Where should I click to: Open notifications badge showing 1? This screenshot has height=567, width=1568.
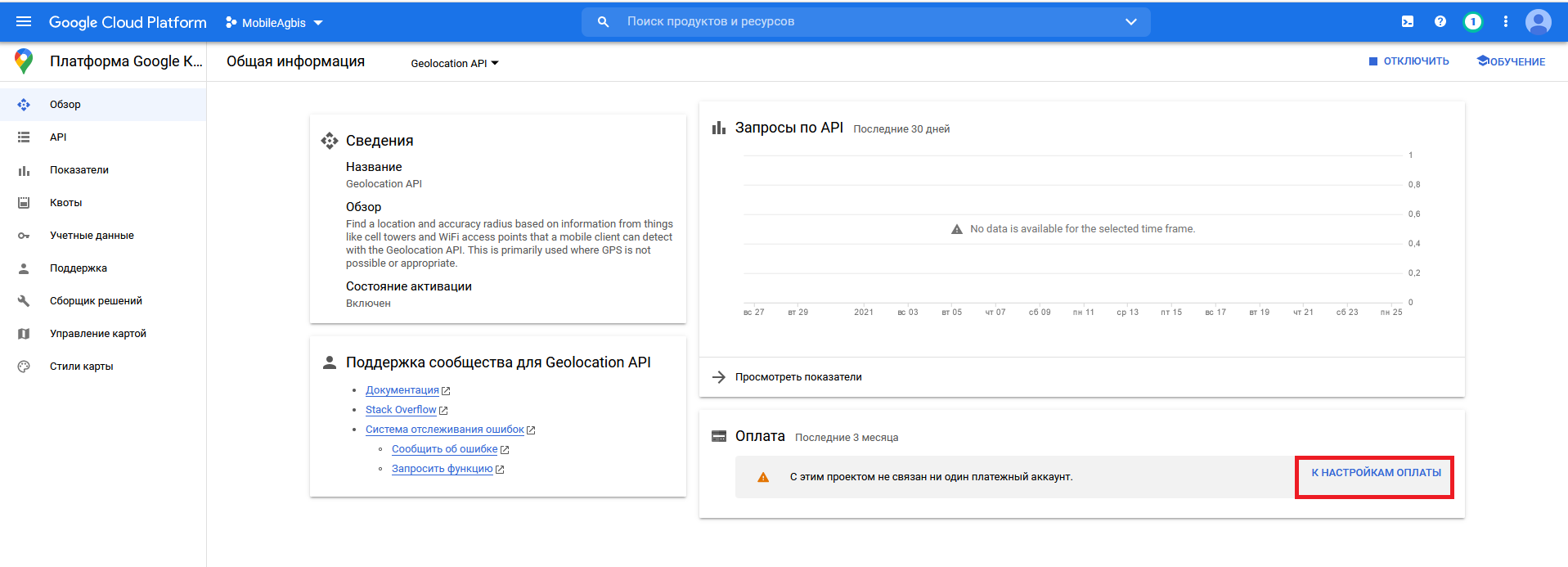[x=1472, y=22]
